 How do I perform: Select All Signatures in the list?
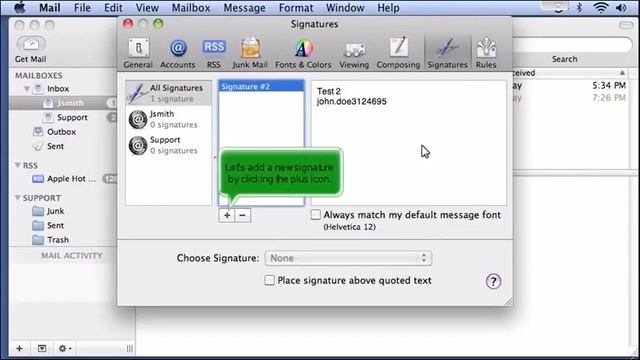[x=168, y=93]
